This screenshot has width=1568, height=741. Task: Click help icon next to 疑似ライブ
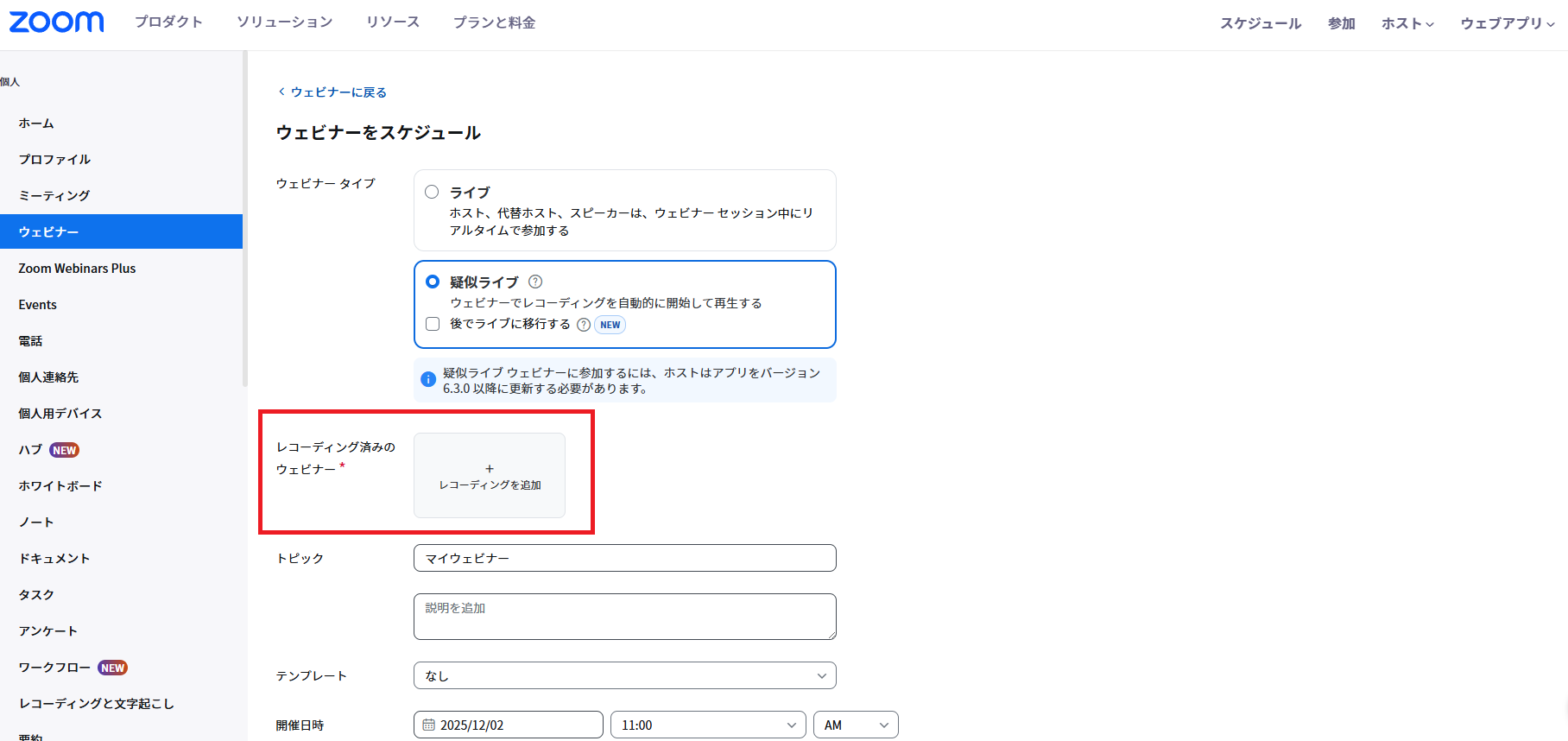coord(535,282)
